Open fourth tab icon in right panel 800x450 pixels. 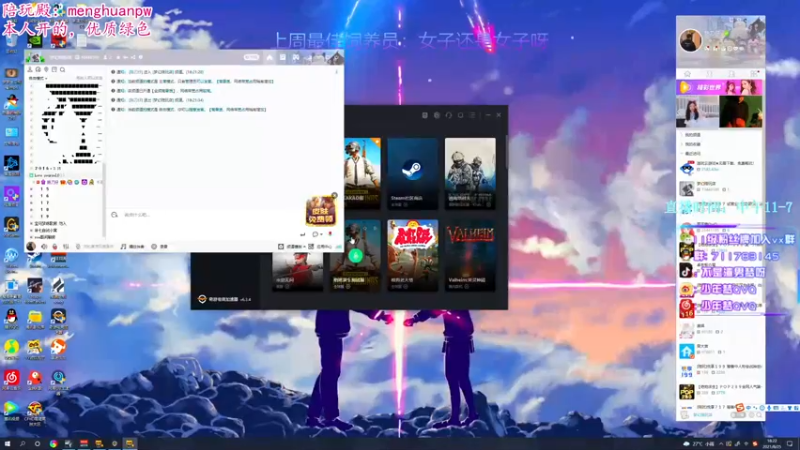click(x=754, y=74)
